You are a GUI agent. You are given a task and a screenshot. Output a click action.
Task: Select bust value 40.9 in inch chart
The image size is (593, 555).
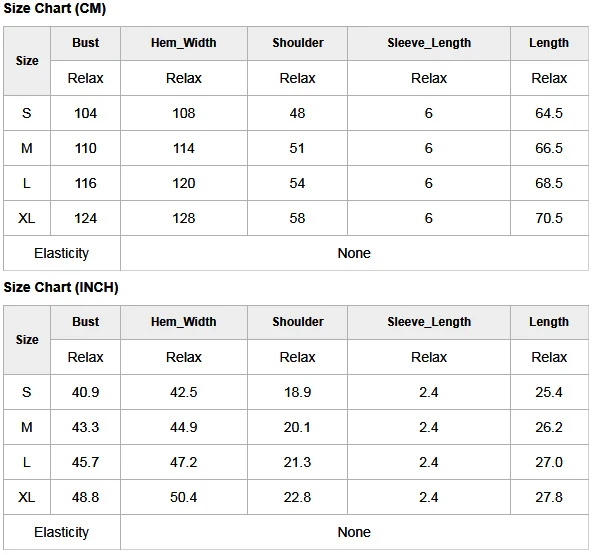[85, 392]
